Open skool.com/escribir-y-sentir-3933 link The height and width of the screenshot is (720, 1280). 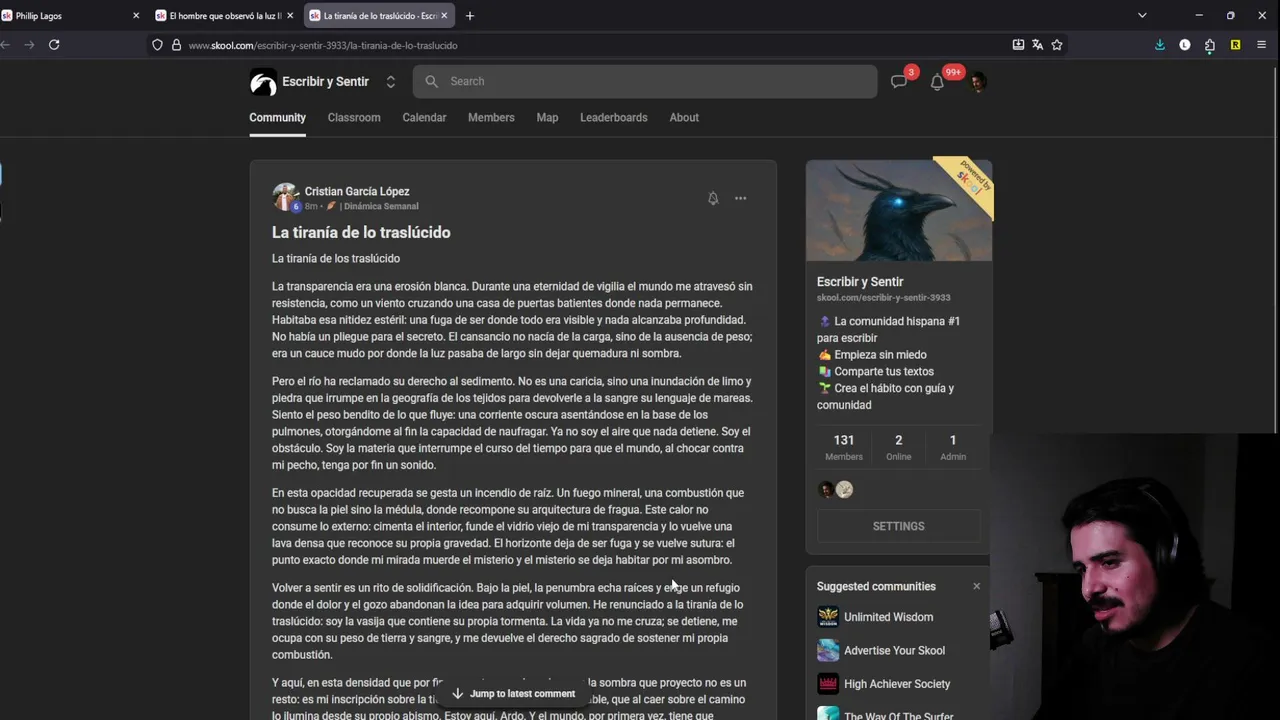pos(883,297)
